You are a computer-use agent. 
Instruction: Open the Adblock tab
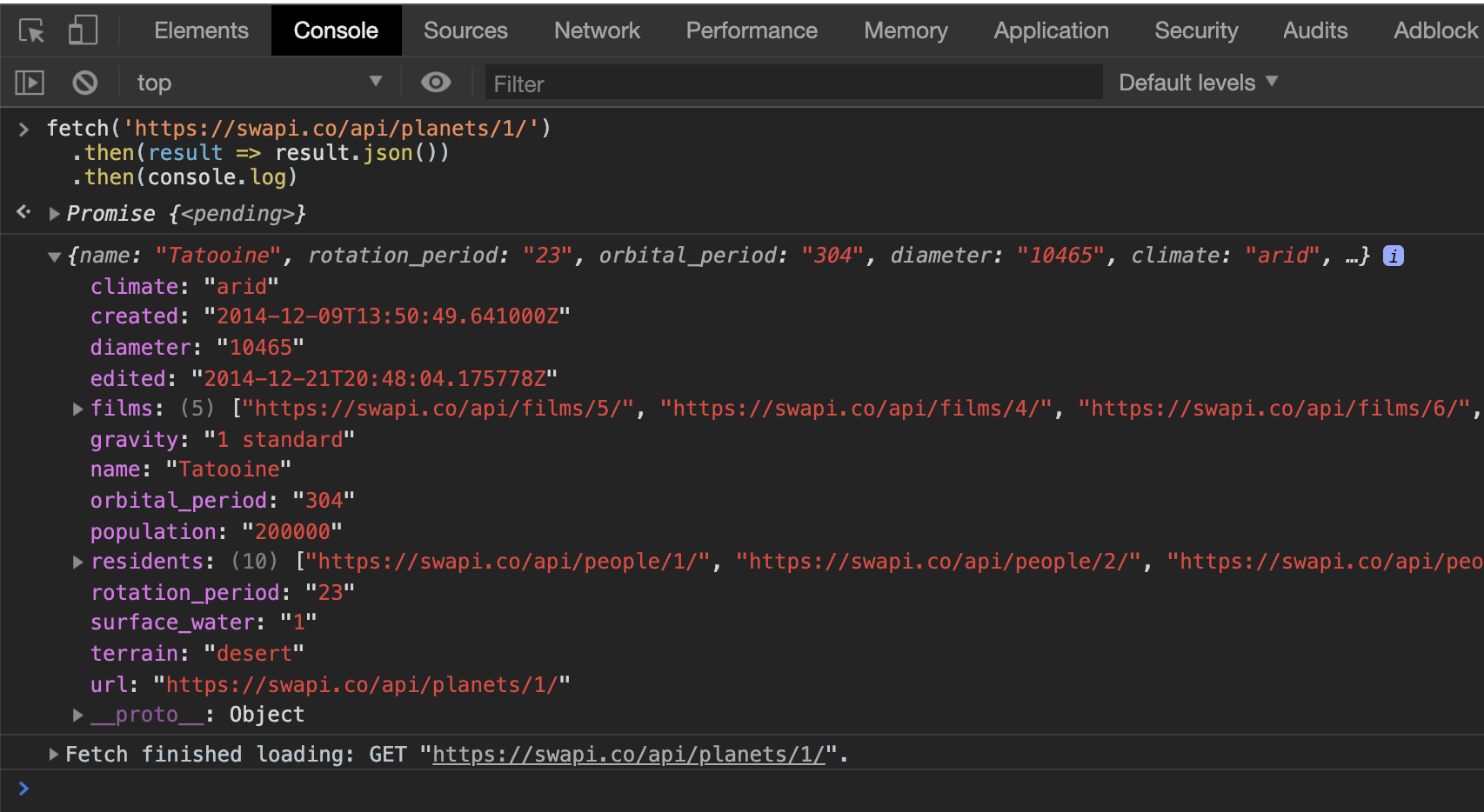coord(1435,30)
